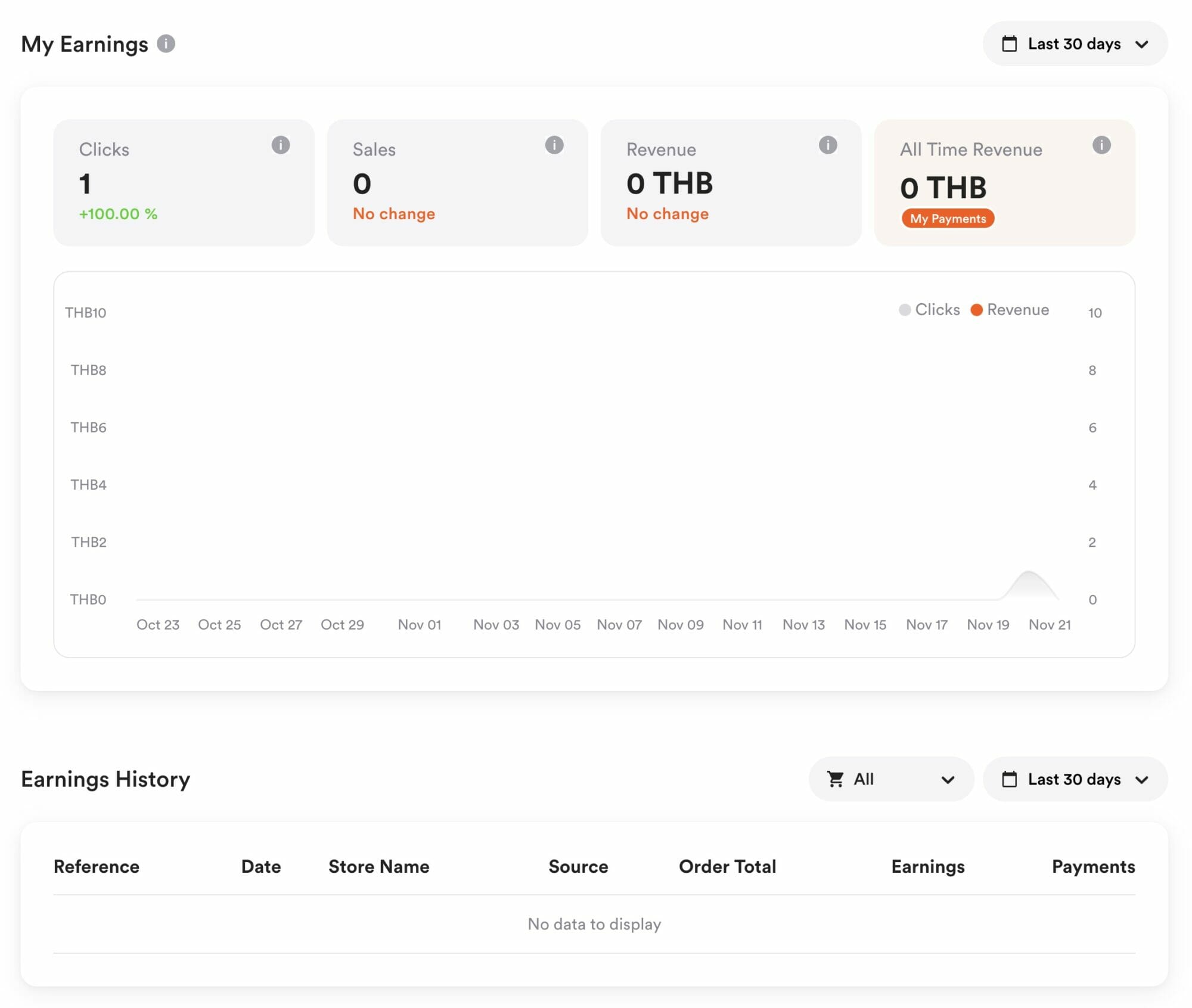Screen dimensions: 1192x1008
Task: Click the No data to display message
Action: 594,924
